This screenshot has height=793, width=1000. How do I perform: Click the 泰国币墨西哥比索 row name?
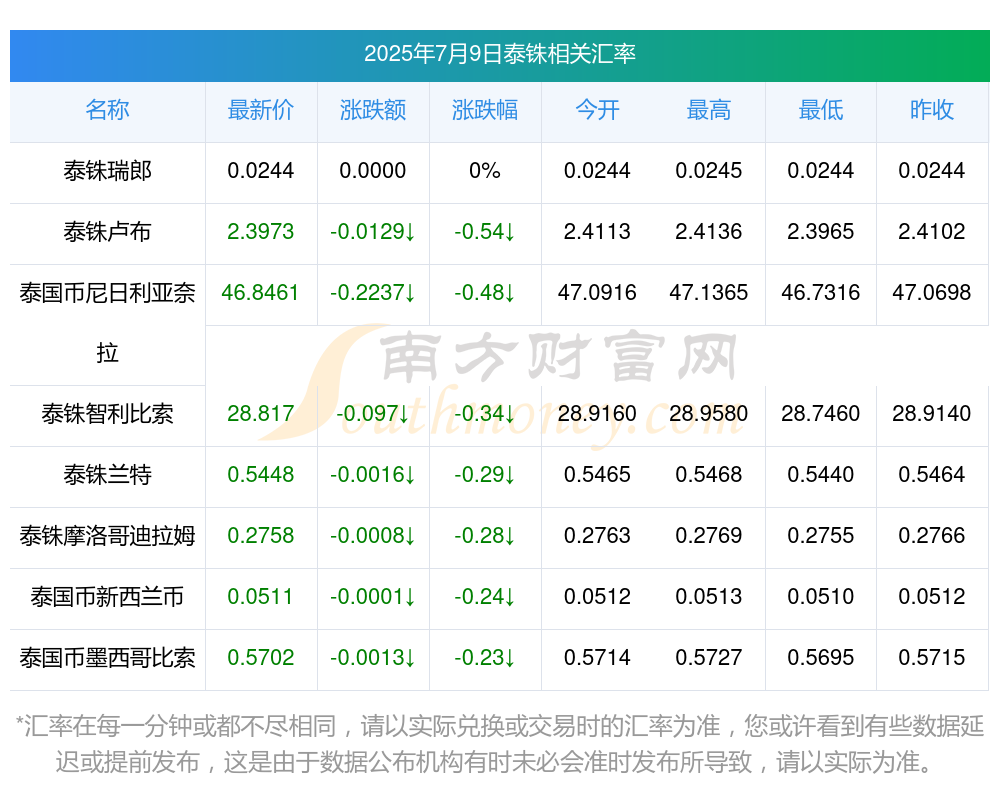[107, 658]
